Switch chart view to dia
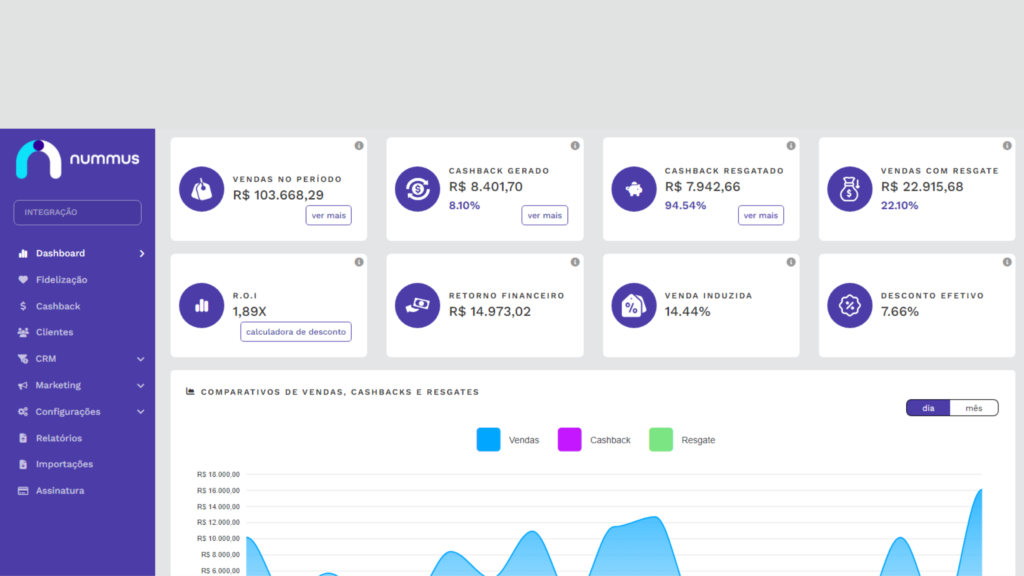This screenshot has height=576, width=1024. (928, 408)
